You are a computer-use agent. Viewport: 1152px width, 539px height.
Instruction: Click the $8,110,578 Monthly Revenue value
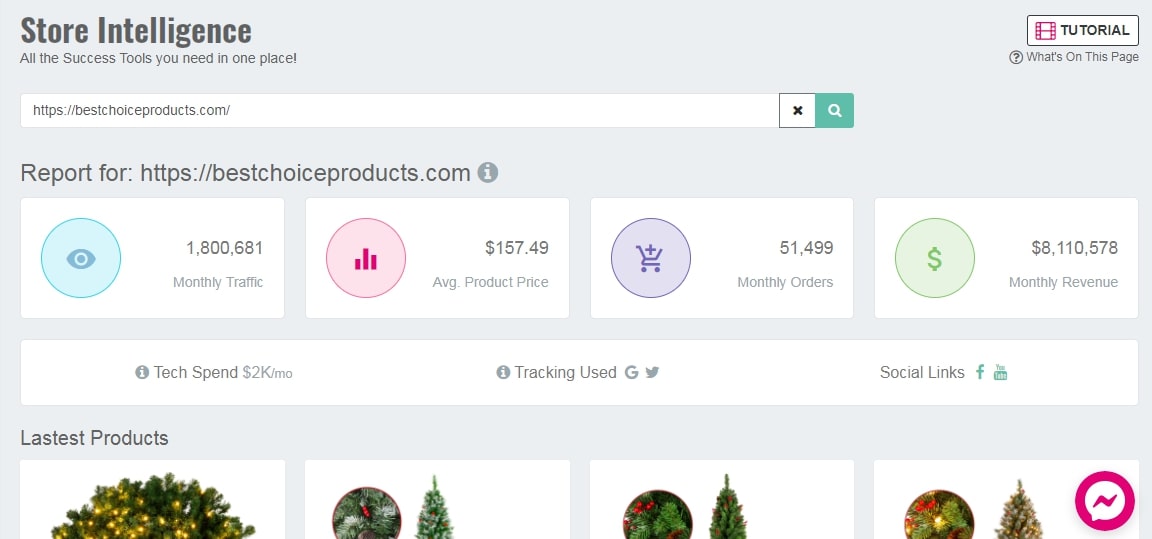(x=1074, y=248)
